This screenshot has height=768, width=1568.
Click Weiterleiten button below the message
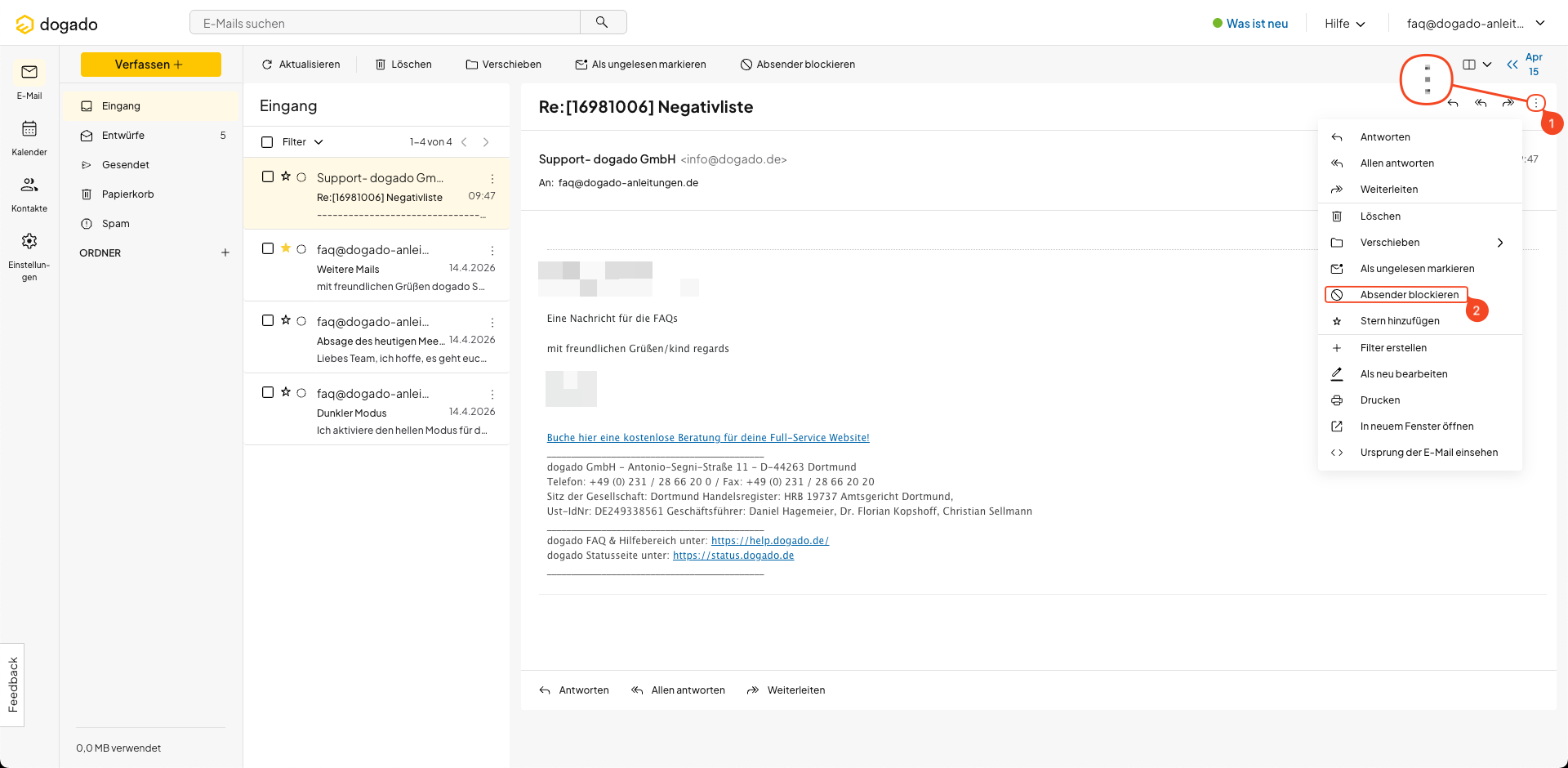[x=786, y=690]
